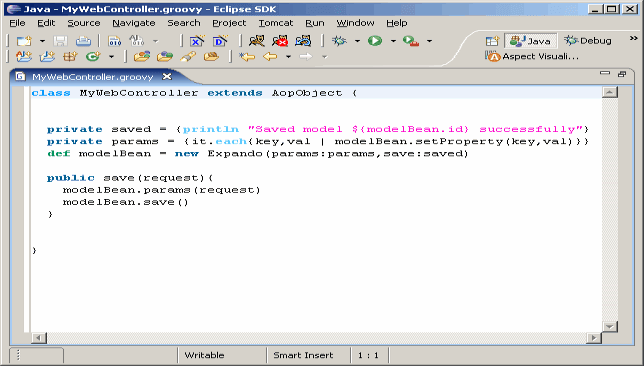Click the word 'AopObject' in the code

coord(307,93)
